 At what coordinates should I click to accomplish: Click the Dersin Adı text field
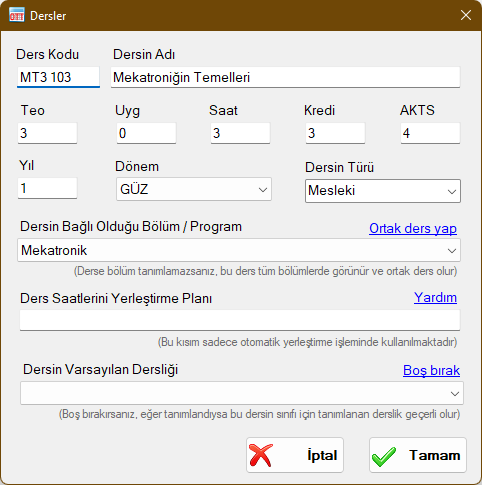pos(285,77)
